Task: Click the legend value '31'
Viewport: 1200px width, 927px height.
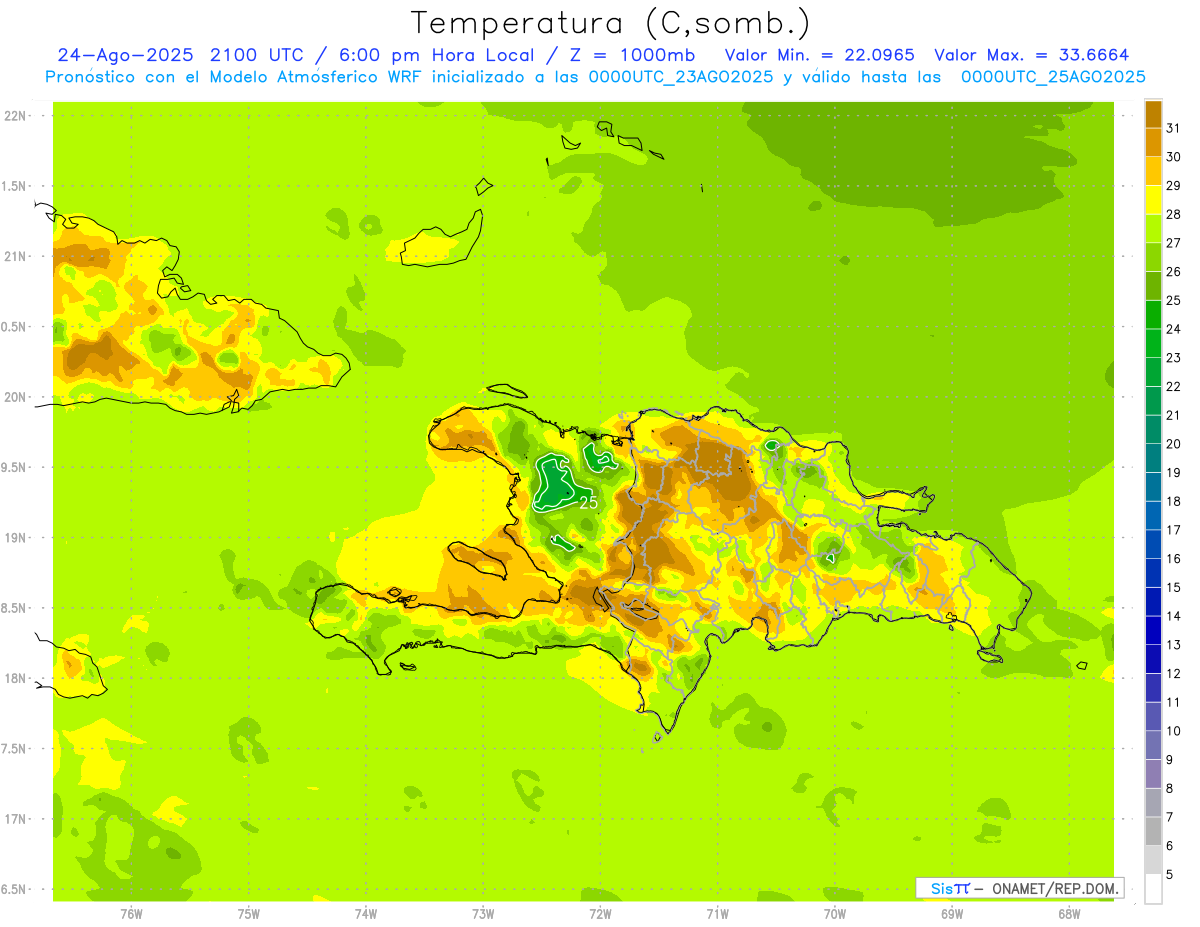Action: [x=1173, y=128]
